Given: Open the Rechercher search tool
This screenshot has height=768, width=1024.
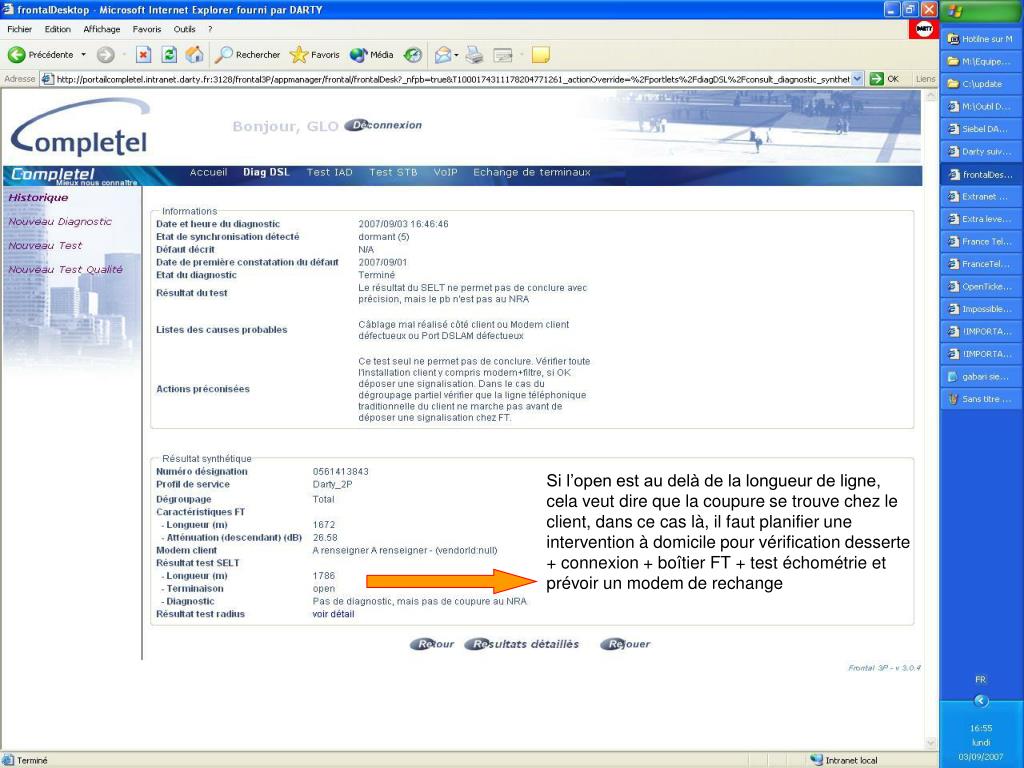Looking at the screenshot, I should (x=248, y=55).
